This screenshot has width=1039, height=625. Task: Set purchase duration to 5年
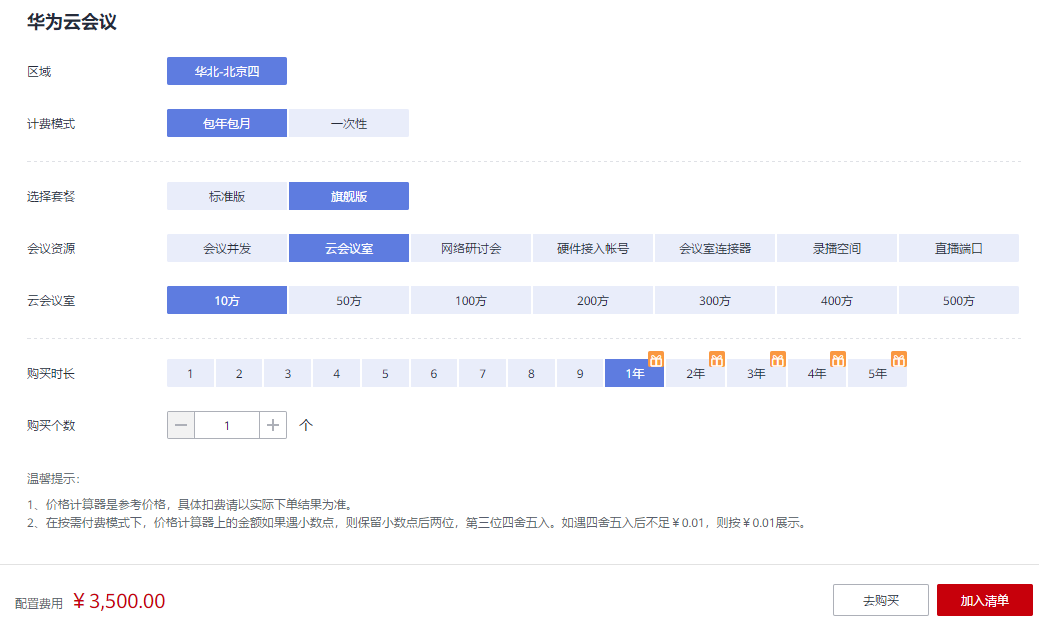point(877,373)
